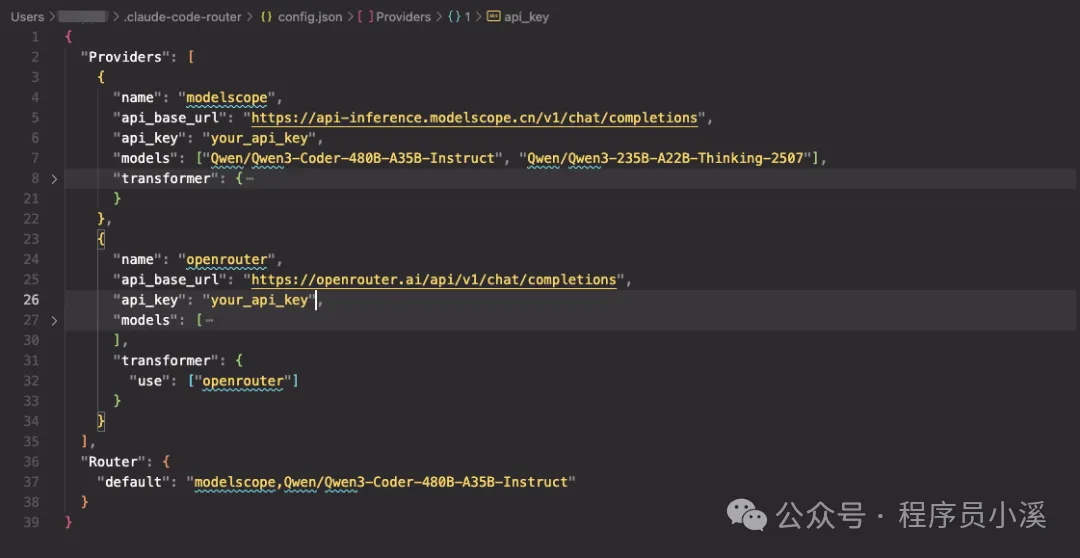The image size is (1080, 558).
Task: Open the modelscope api-inference URL link
Action: click(x=475, y=118)
